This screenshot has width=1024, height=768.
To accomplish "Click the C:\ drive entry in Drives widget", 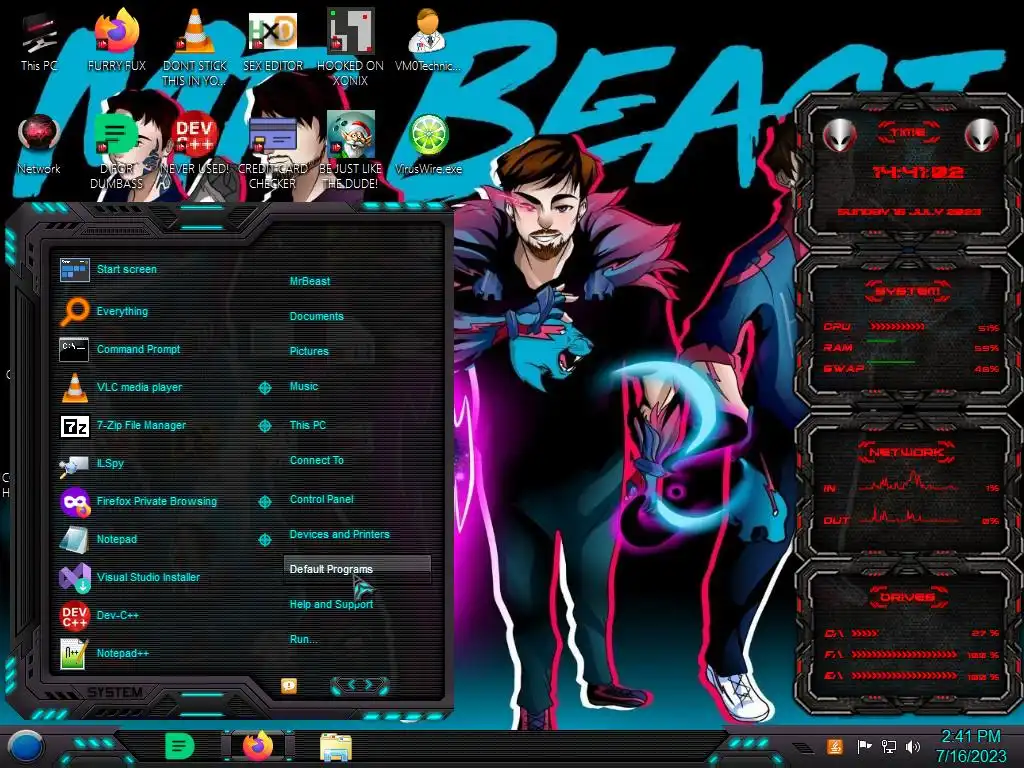I will click(x=911, y=633).
